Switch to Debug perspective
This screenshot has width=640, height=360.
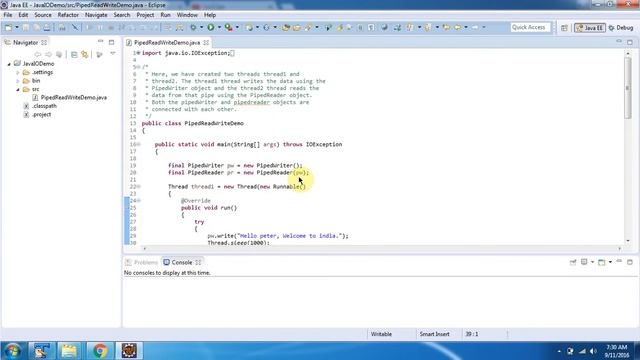click(621, 28)
